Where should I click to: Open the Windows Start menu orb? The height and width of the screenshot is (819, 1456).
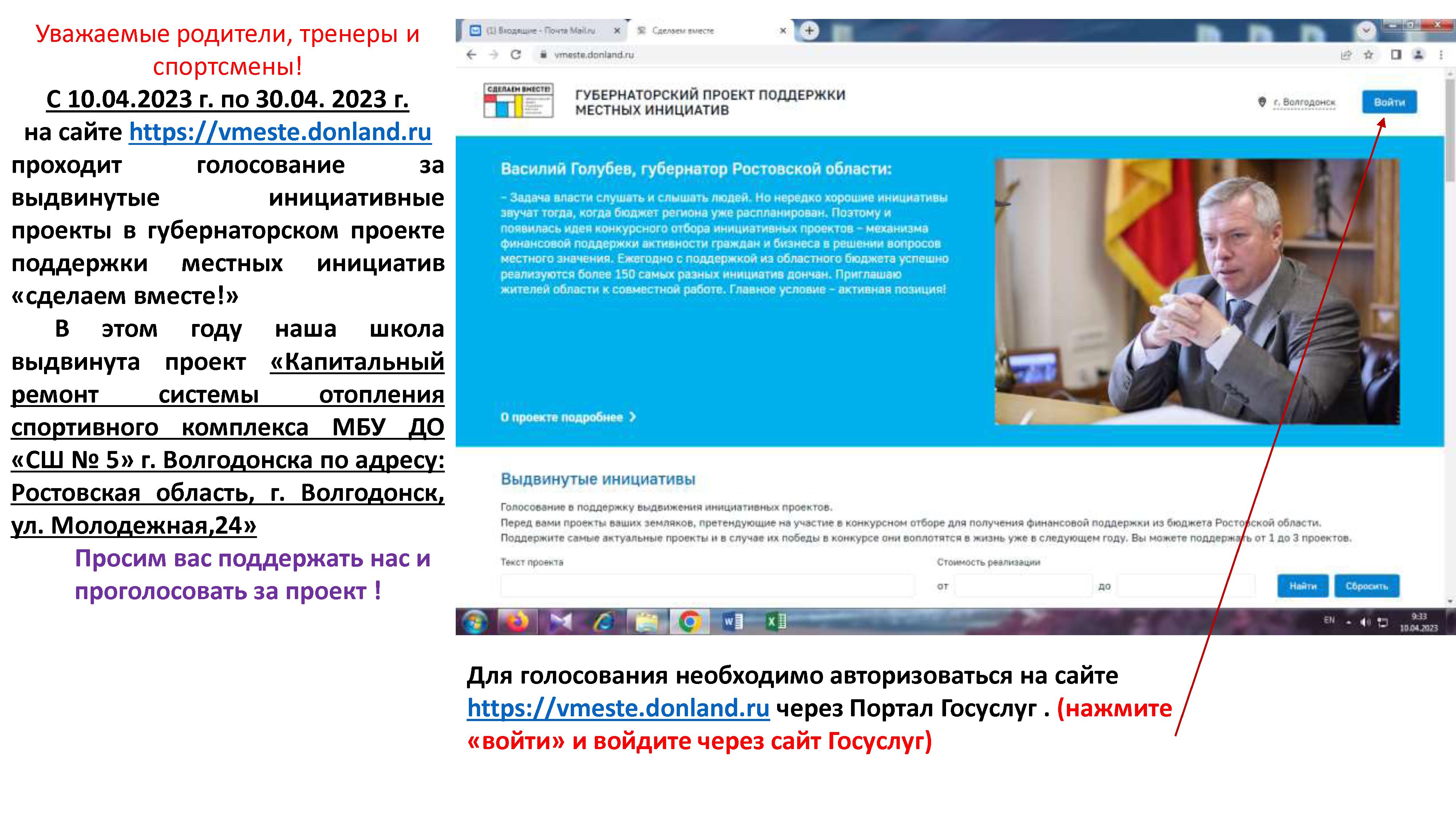coord(475,622)
